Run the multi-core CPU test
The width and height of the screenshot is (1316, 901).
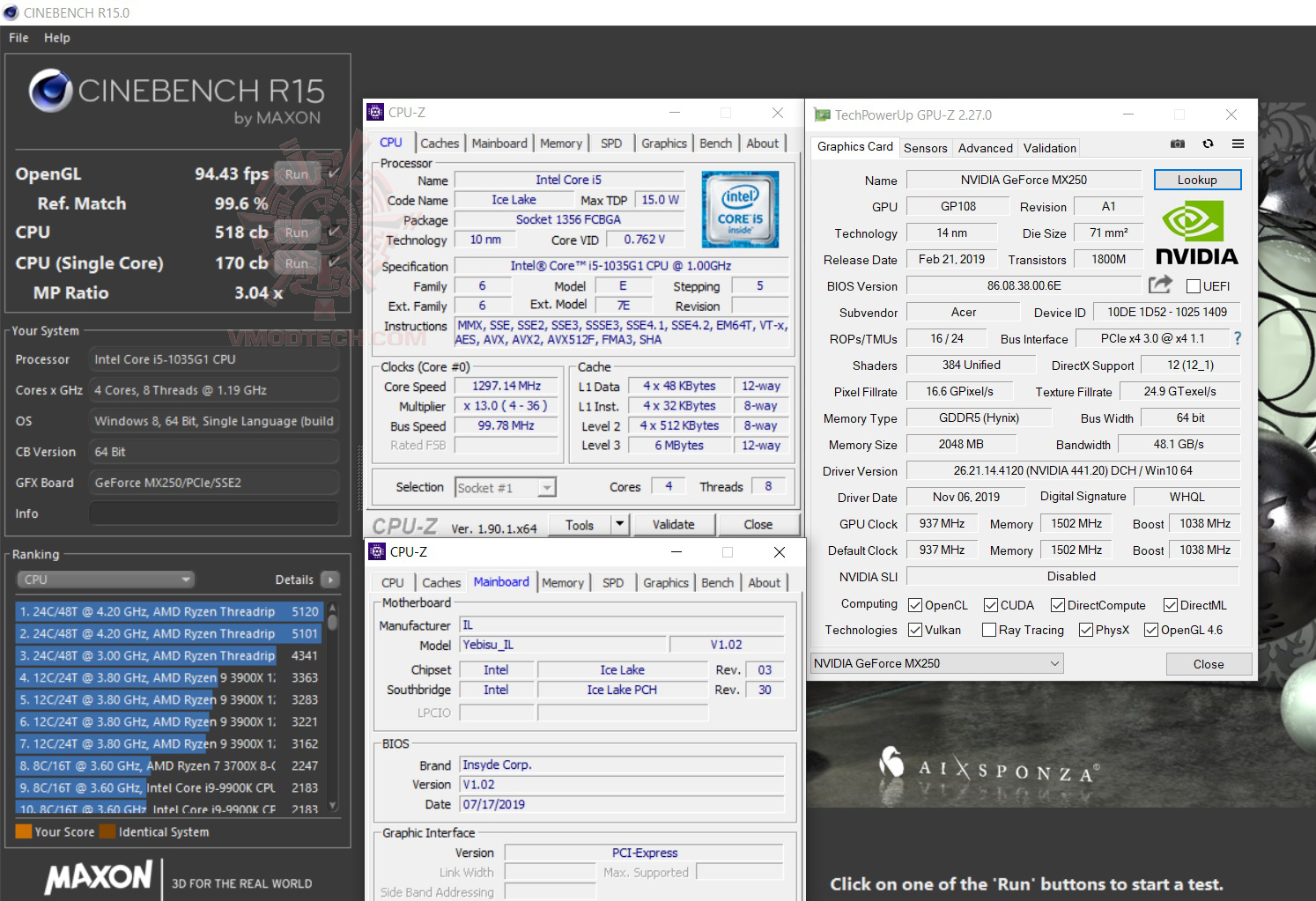tap(297, 233)
